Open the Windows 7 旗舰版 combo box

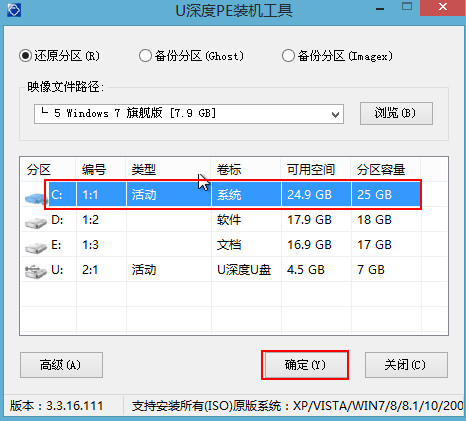pos(189,114)
